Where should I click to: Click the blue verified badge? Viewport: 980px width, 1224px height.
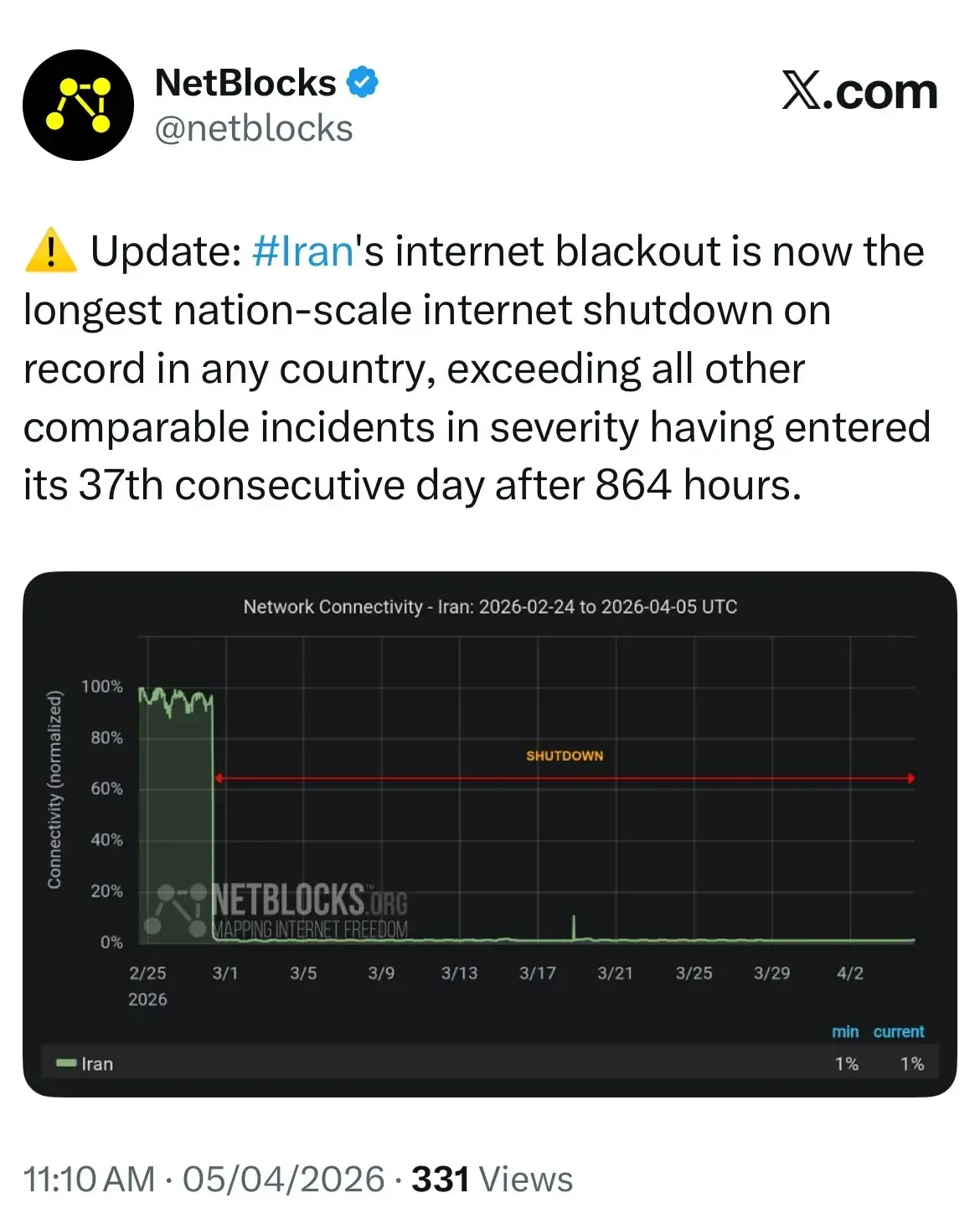(363, 82)
